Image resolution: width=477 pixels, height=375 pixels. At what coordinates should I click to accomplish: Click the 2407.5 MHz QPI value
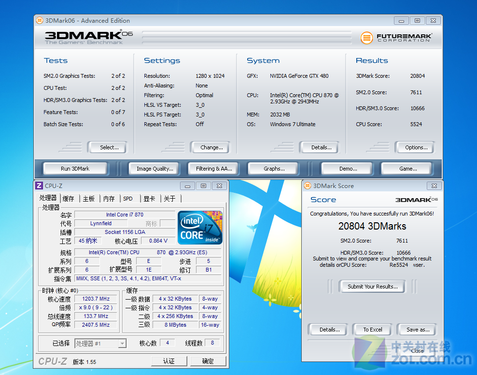96,325
